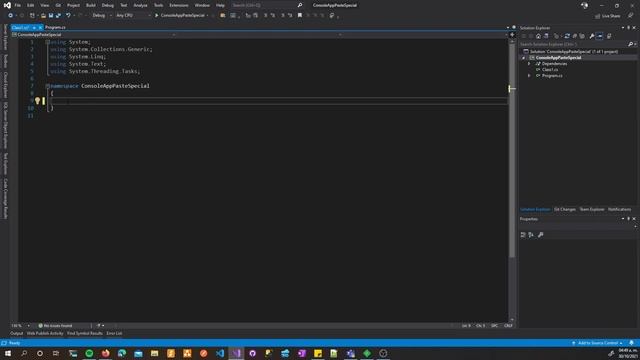Select Class1.cs in Solution Explorer

pyautogui.click(x=550, y=70)
